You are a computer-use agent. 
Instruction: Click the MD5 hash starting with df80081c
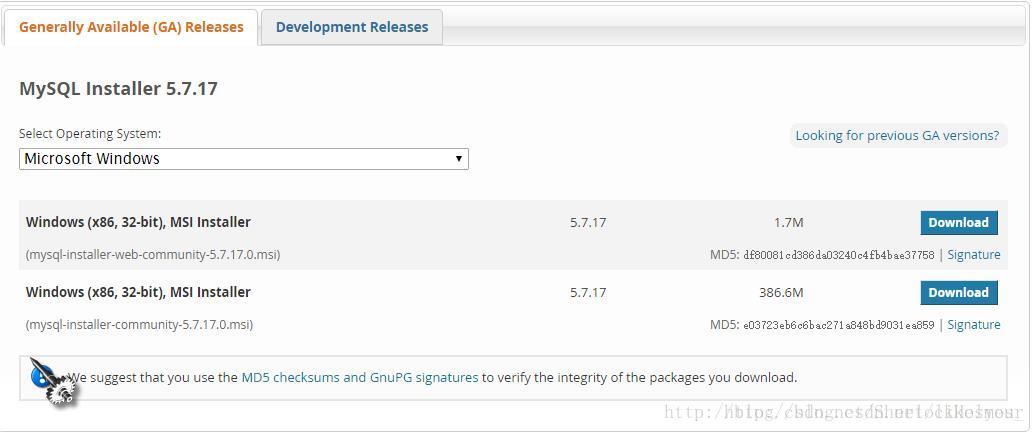(838, 255)
